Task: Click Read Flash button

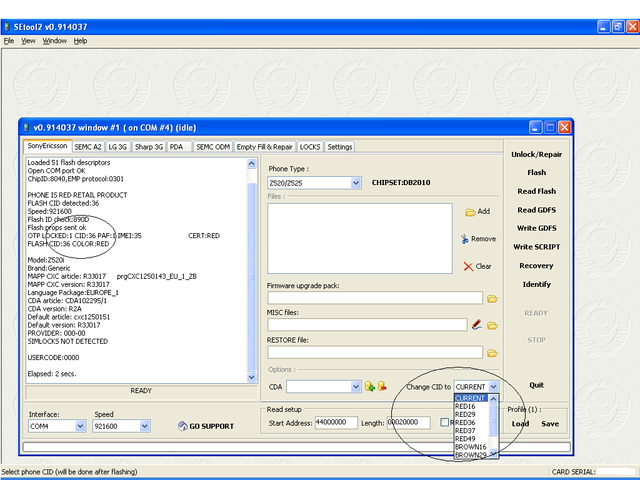Action: tap(536, 191)
